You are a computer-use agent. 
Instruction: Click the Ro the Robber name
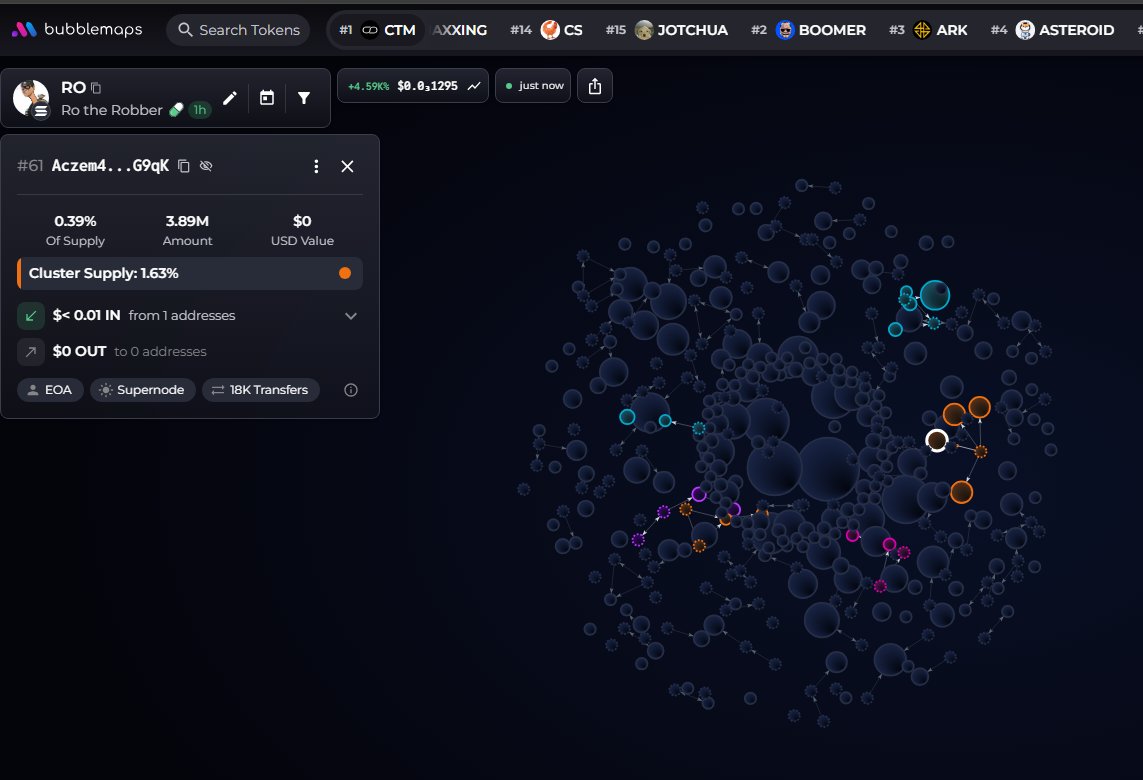pyautogui.click(x=112, y=110)
